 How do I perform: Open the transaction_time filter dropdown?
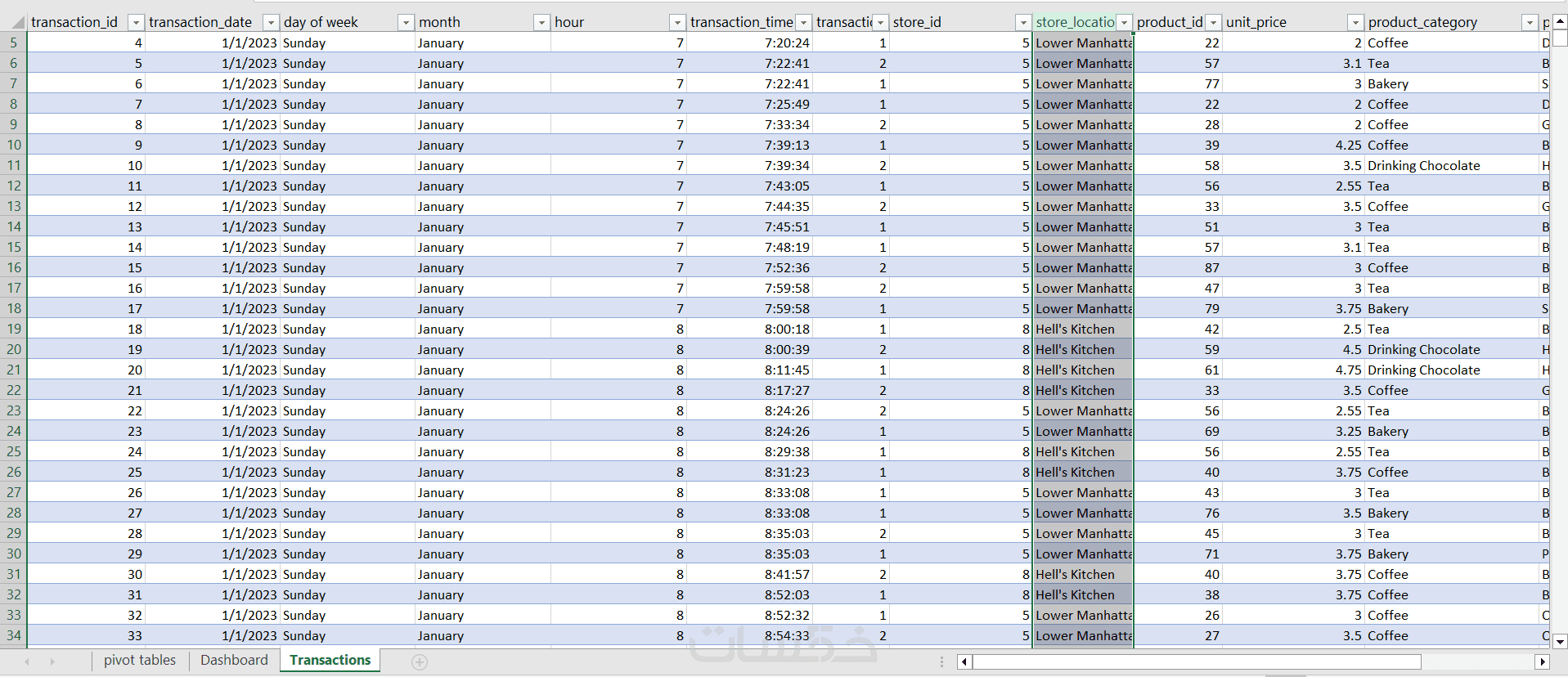803,23
